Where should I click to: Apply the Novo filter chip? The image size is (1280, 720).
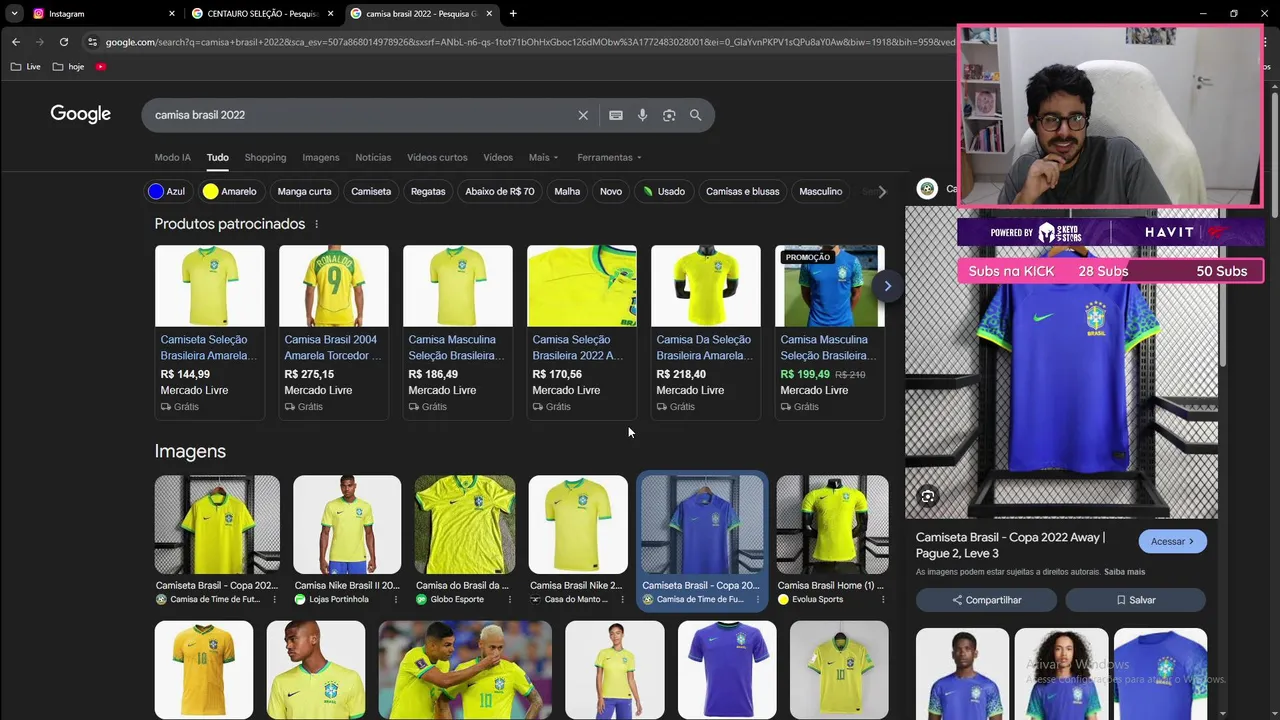click(611, 191)
